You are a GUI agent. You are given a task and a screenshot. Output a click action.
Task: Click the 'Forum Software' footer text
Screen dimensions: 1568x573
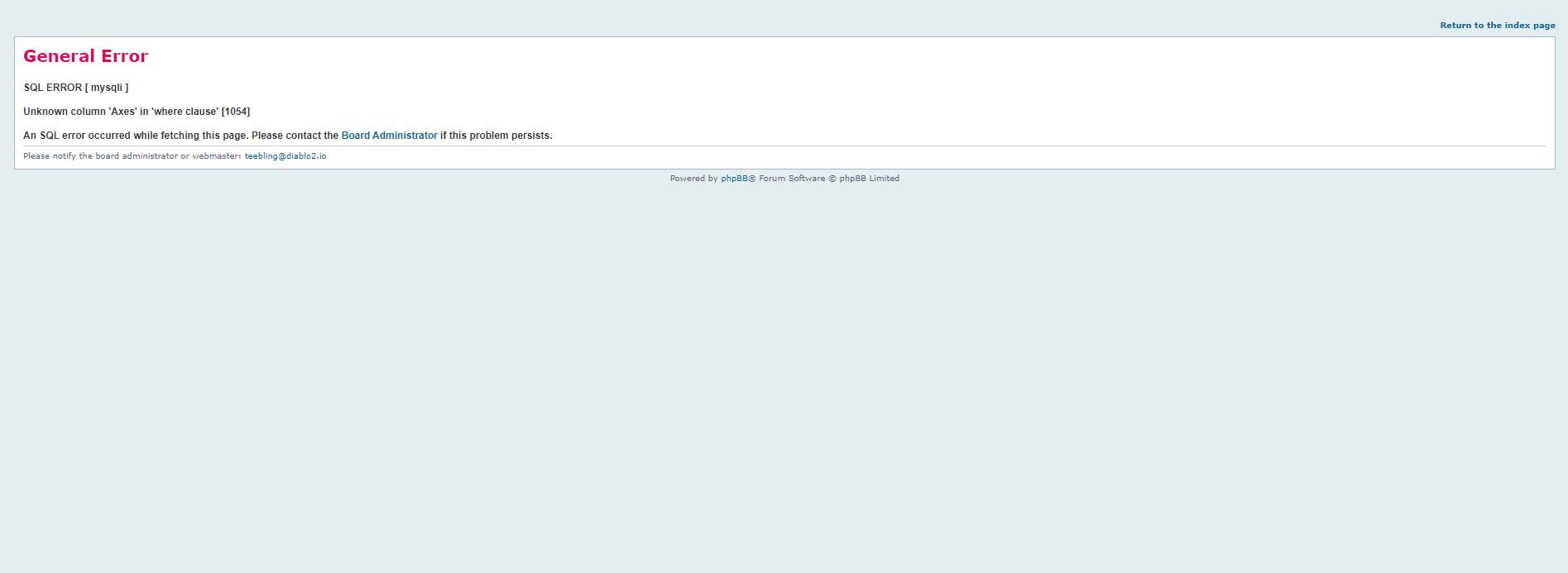point(792,179)
